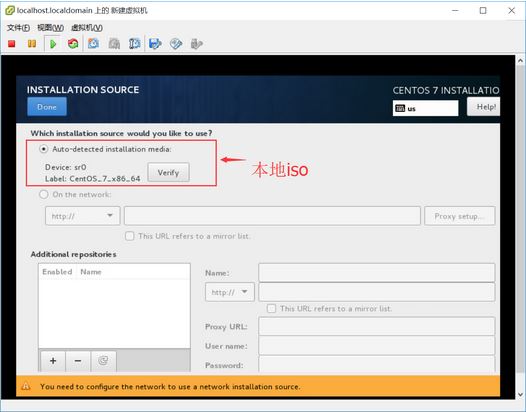
Task: Select On the network radio button
Action: click(44, 194)
